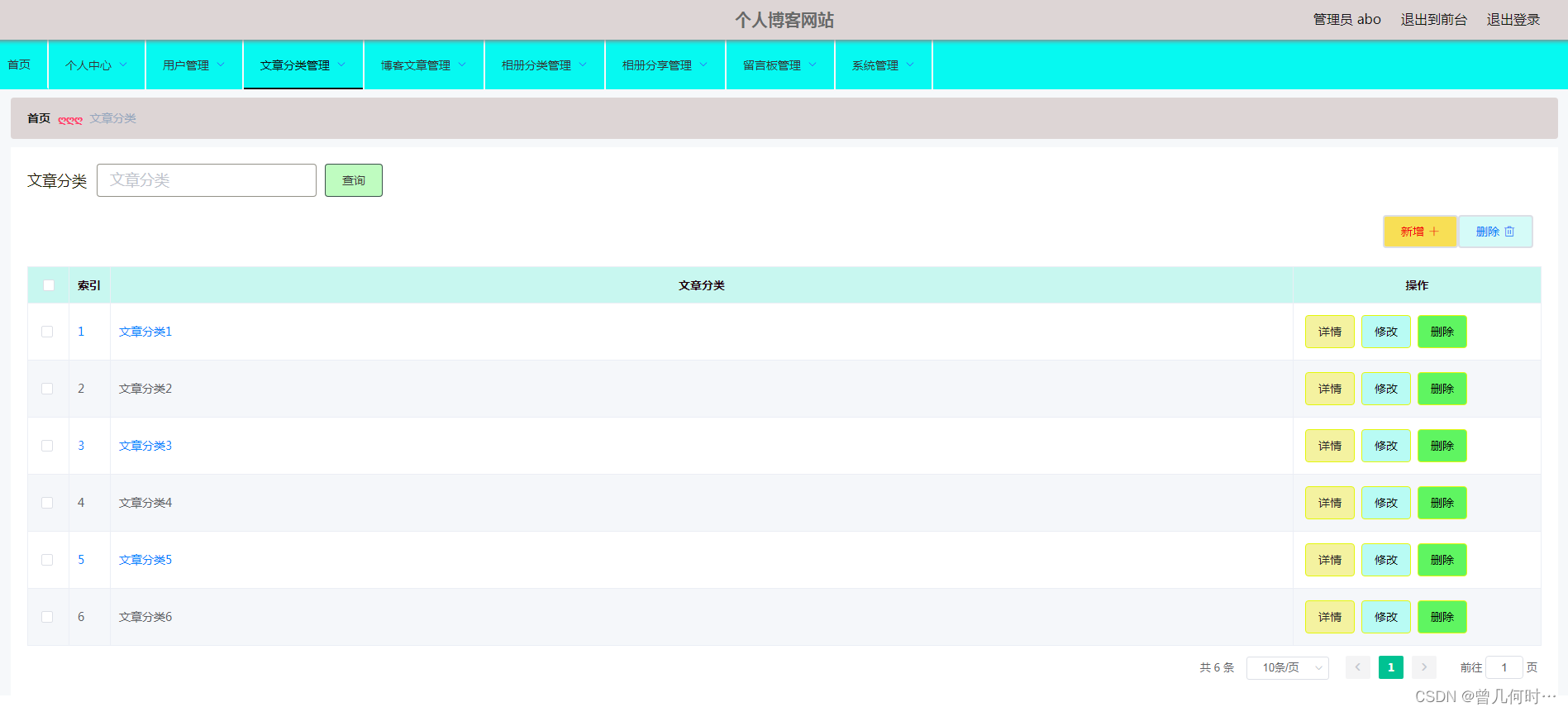Screen dimensions: 1568x712
Task: Expand the 博客文章管理 dropdown menu
Action: pyautogui.click(x=424, y=65)
